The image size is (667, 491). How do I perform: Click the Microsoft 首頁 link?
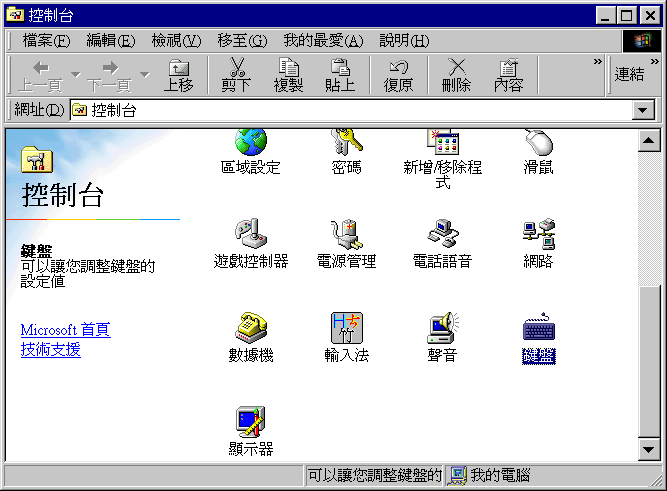click(65, 330)
